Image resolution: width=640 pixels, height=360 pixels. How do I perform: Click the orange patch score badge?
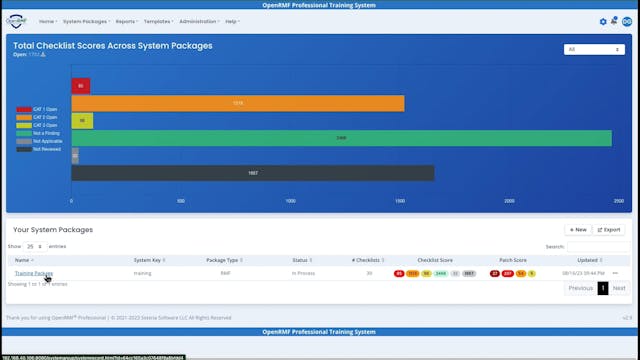coord(521,273)
